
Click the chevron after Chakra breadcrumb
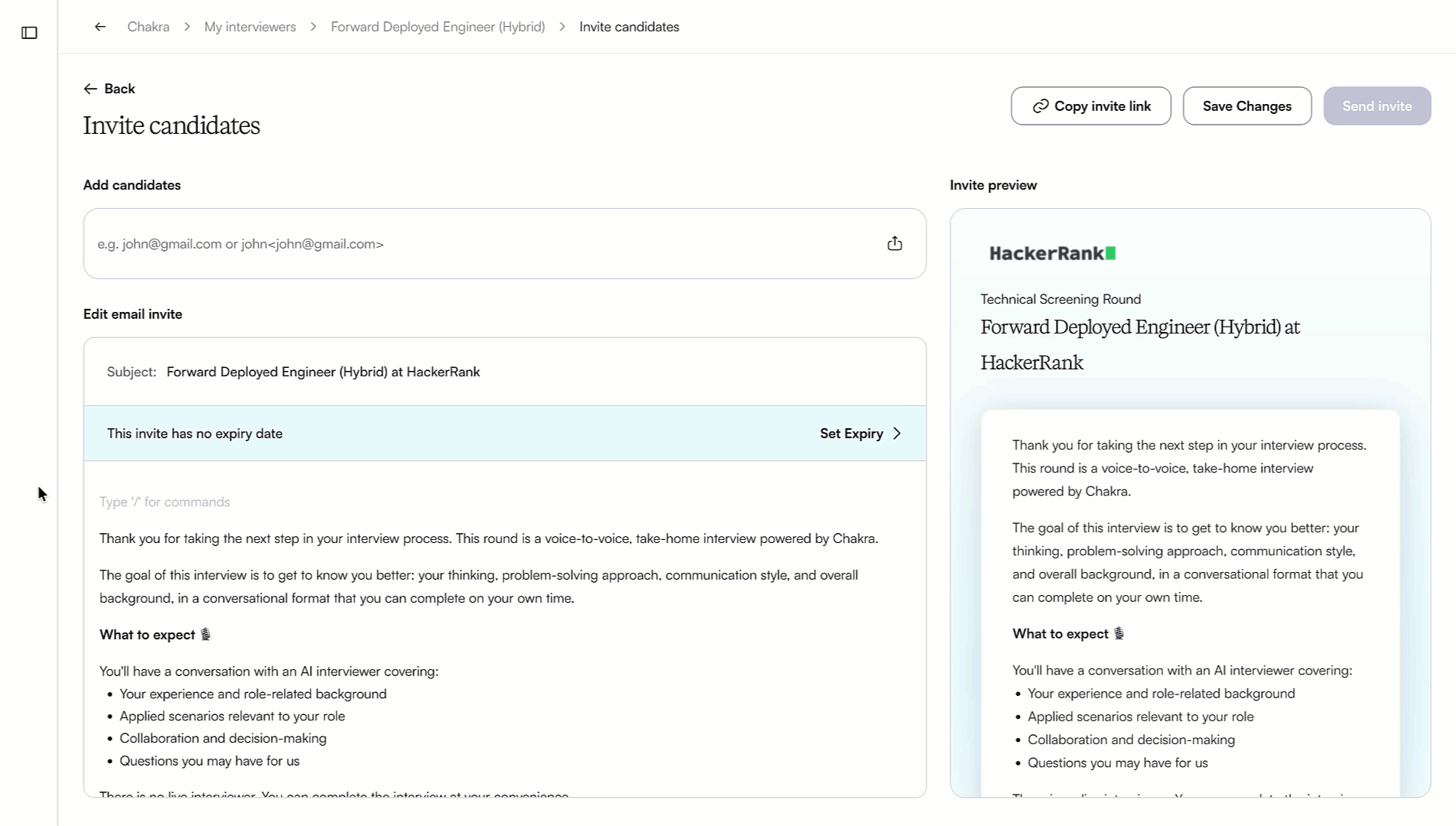coord(187,27)
